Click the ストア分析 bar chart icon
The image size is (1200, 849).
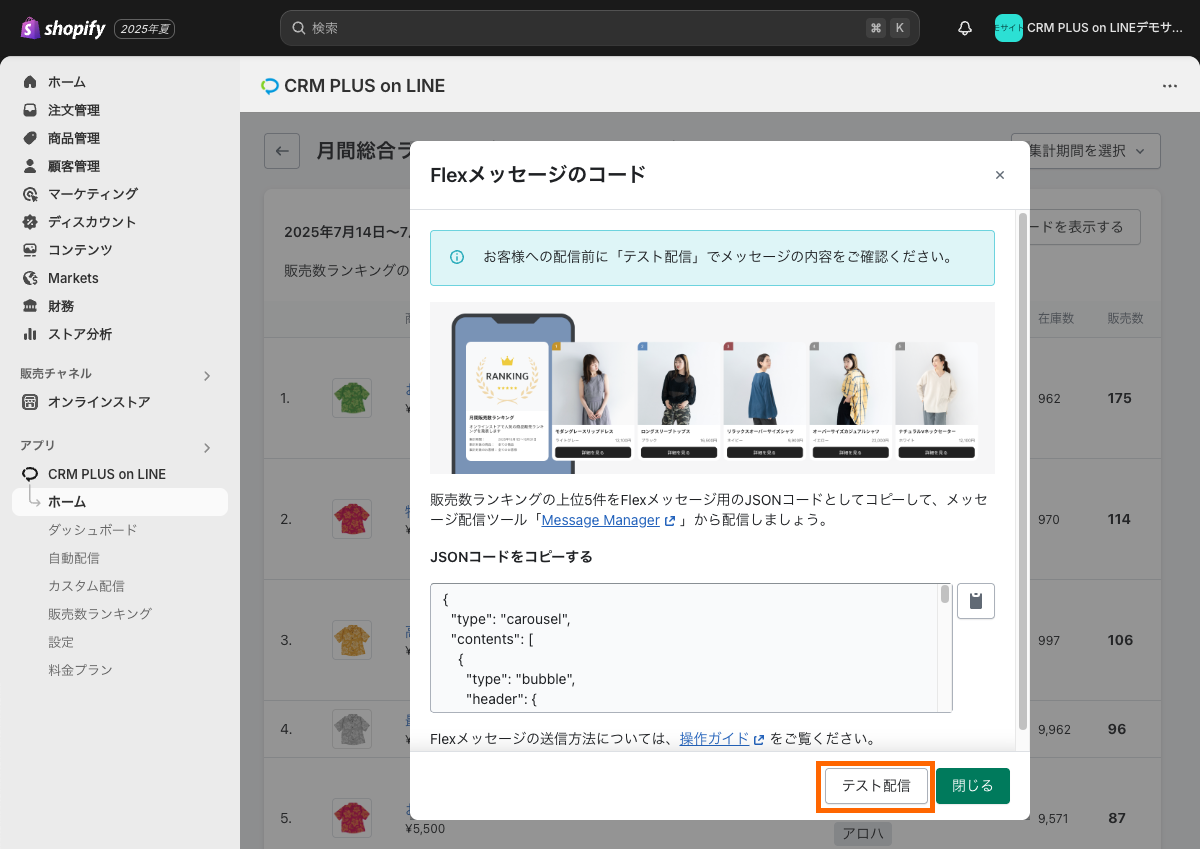(30, 334)
